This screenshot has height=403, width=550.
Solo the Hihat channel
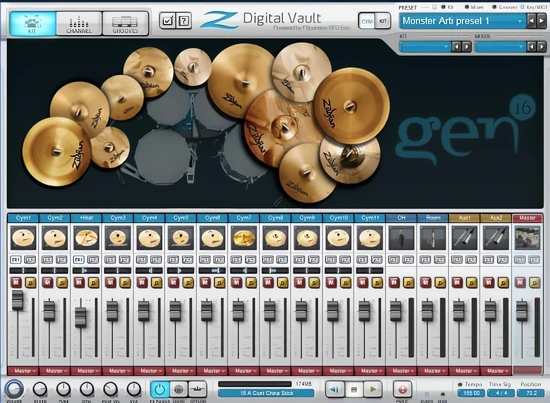(94, 282)
